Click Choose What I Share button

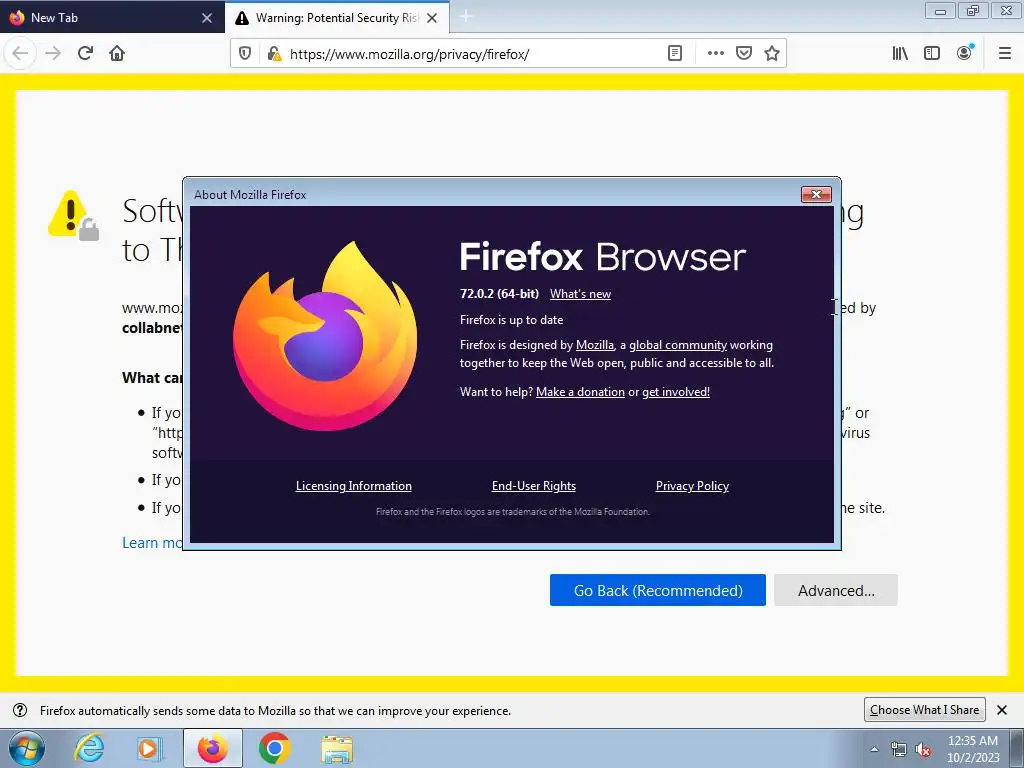pyautogui.click(x=924, y=710)
